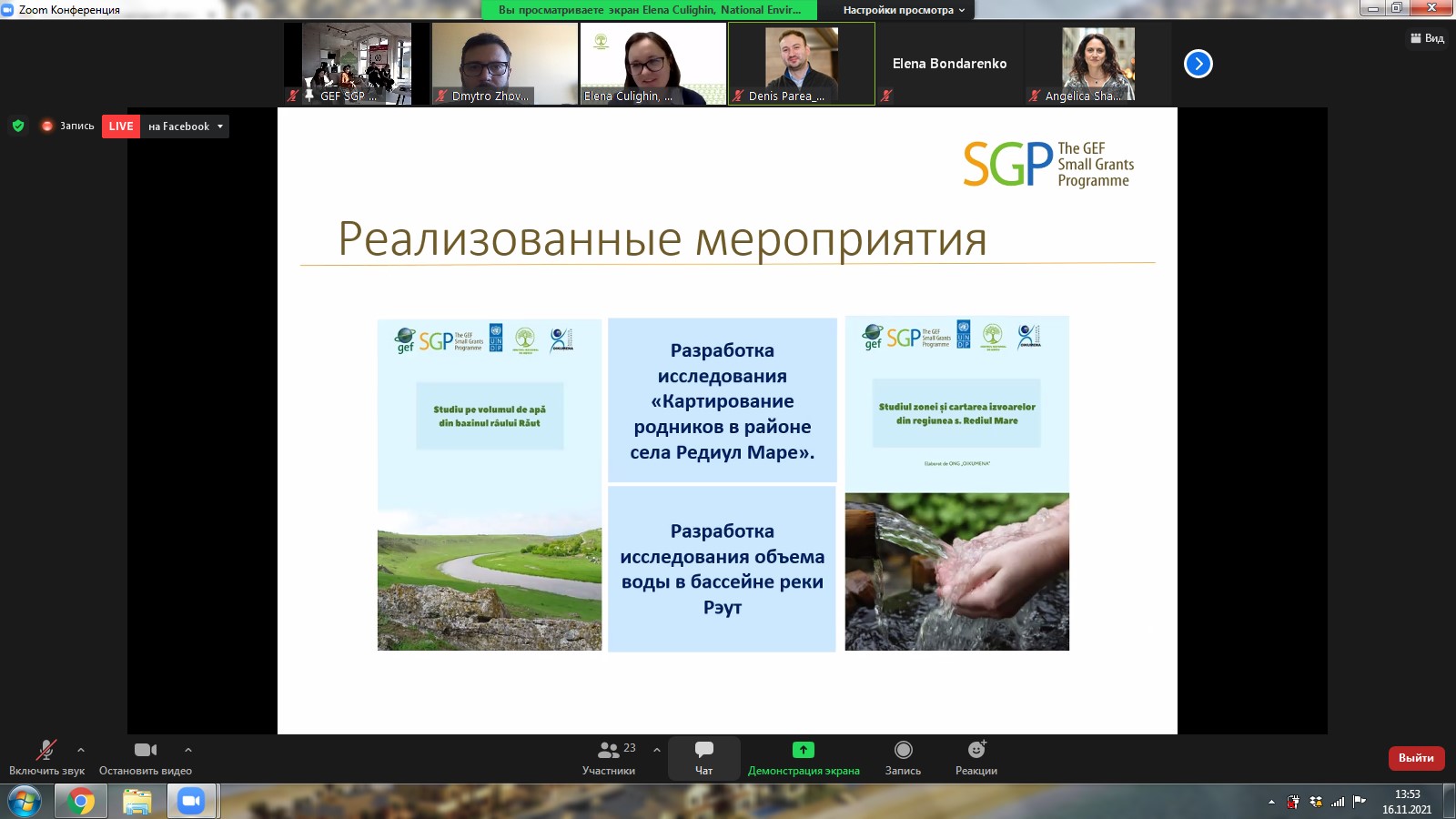Image resolution: width=1456 pixels, height=819 pixels.
Task: Click network signal tray icon
Action: point(1338,802)
